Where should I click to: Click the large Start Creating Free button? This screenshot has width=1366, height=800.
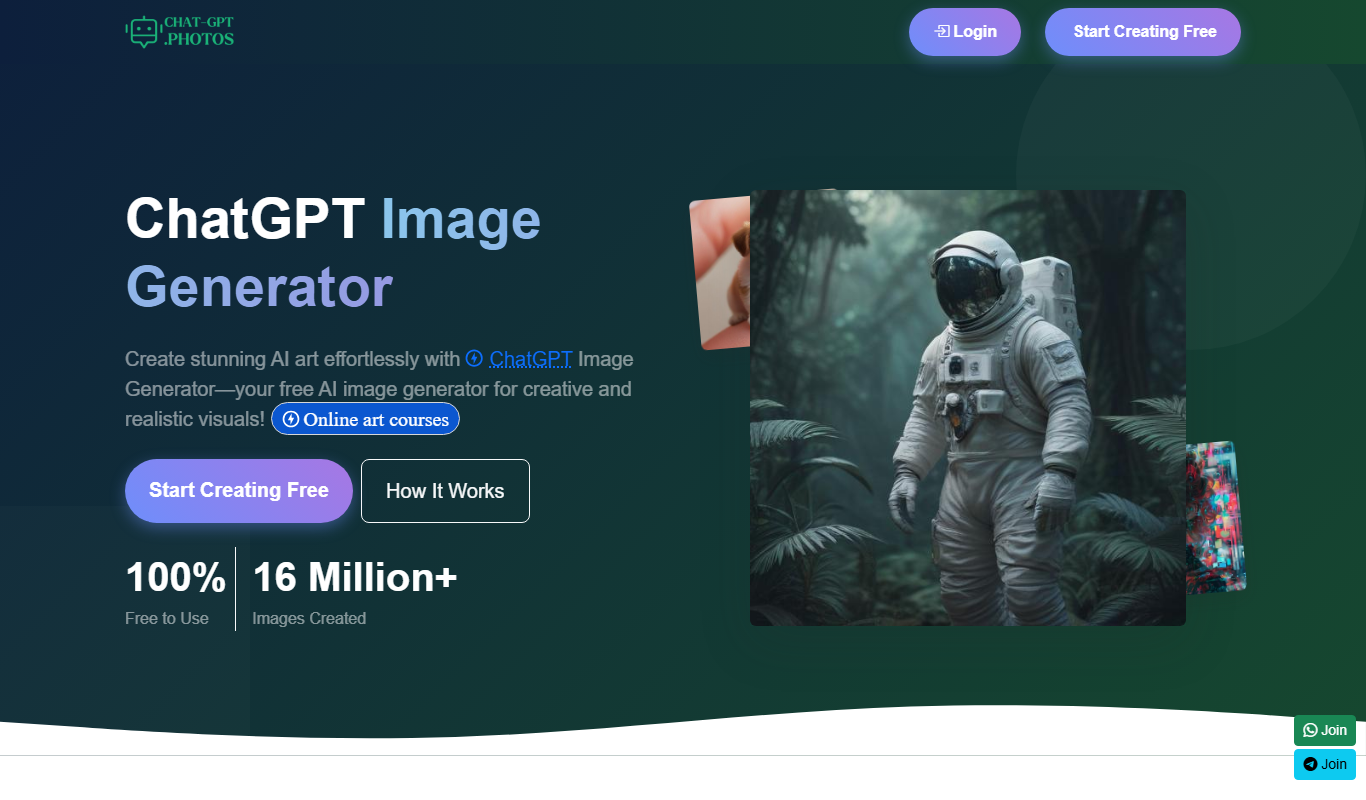[x=239, y=491]
